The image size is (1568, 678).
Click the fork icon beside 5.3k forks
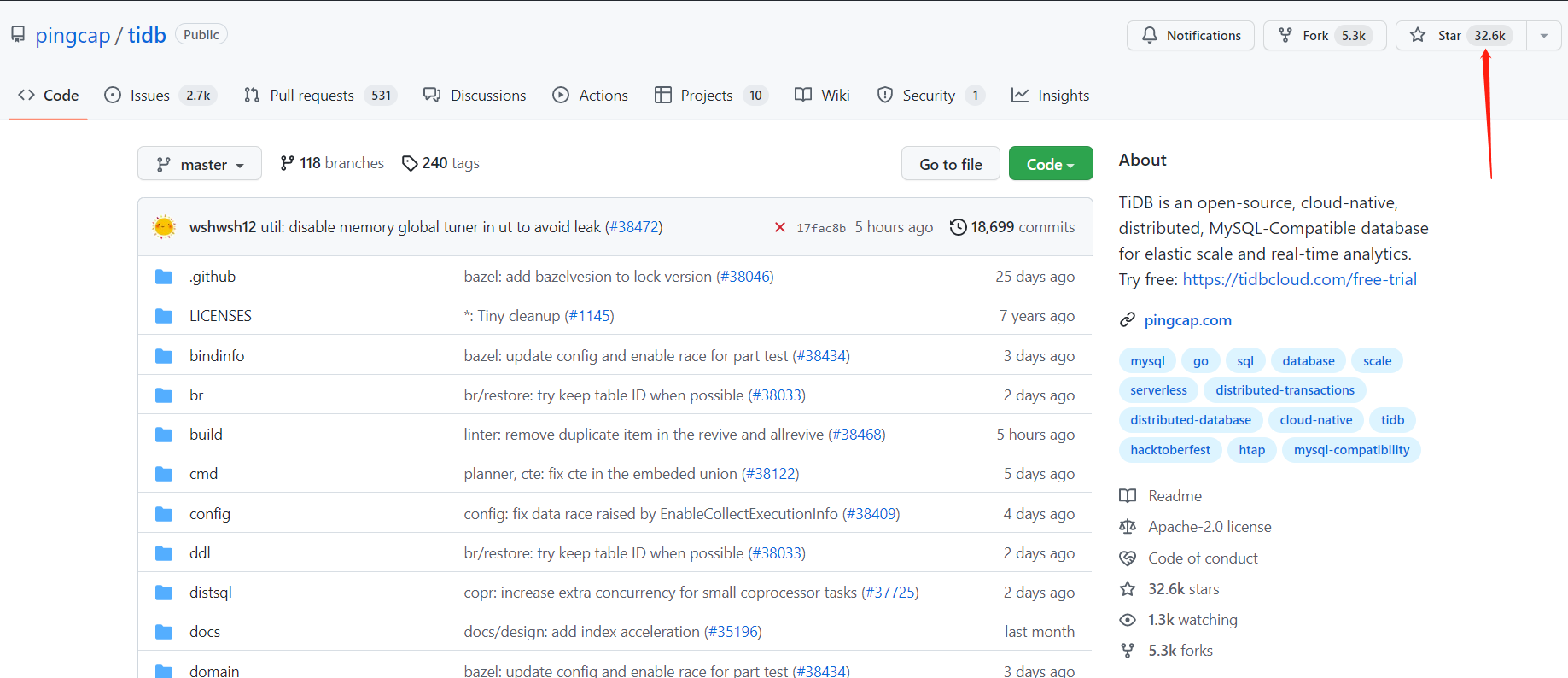pos(1128,651)
